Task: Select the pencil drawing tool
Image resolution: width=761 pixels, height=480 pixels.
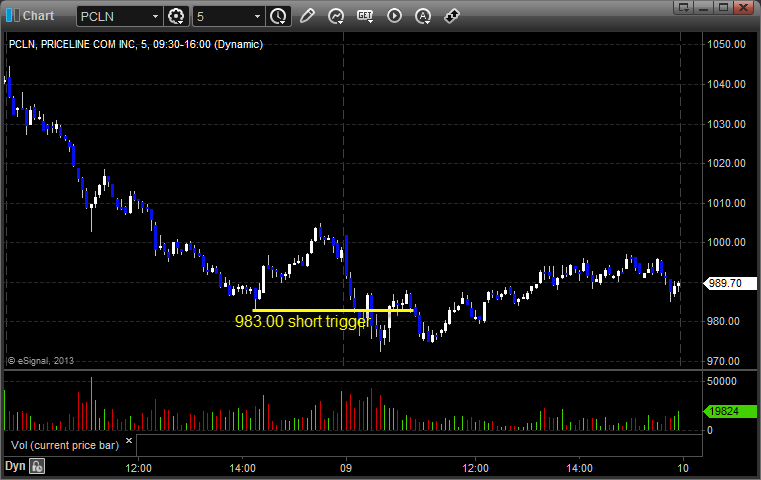Action: 307,16
